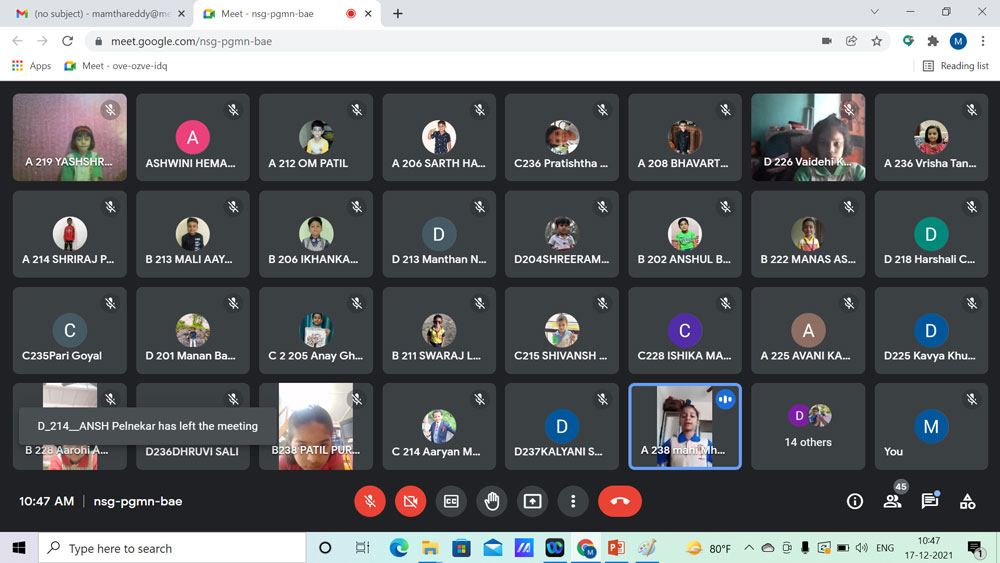Turn on captions with the CC button

point(451,501)
